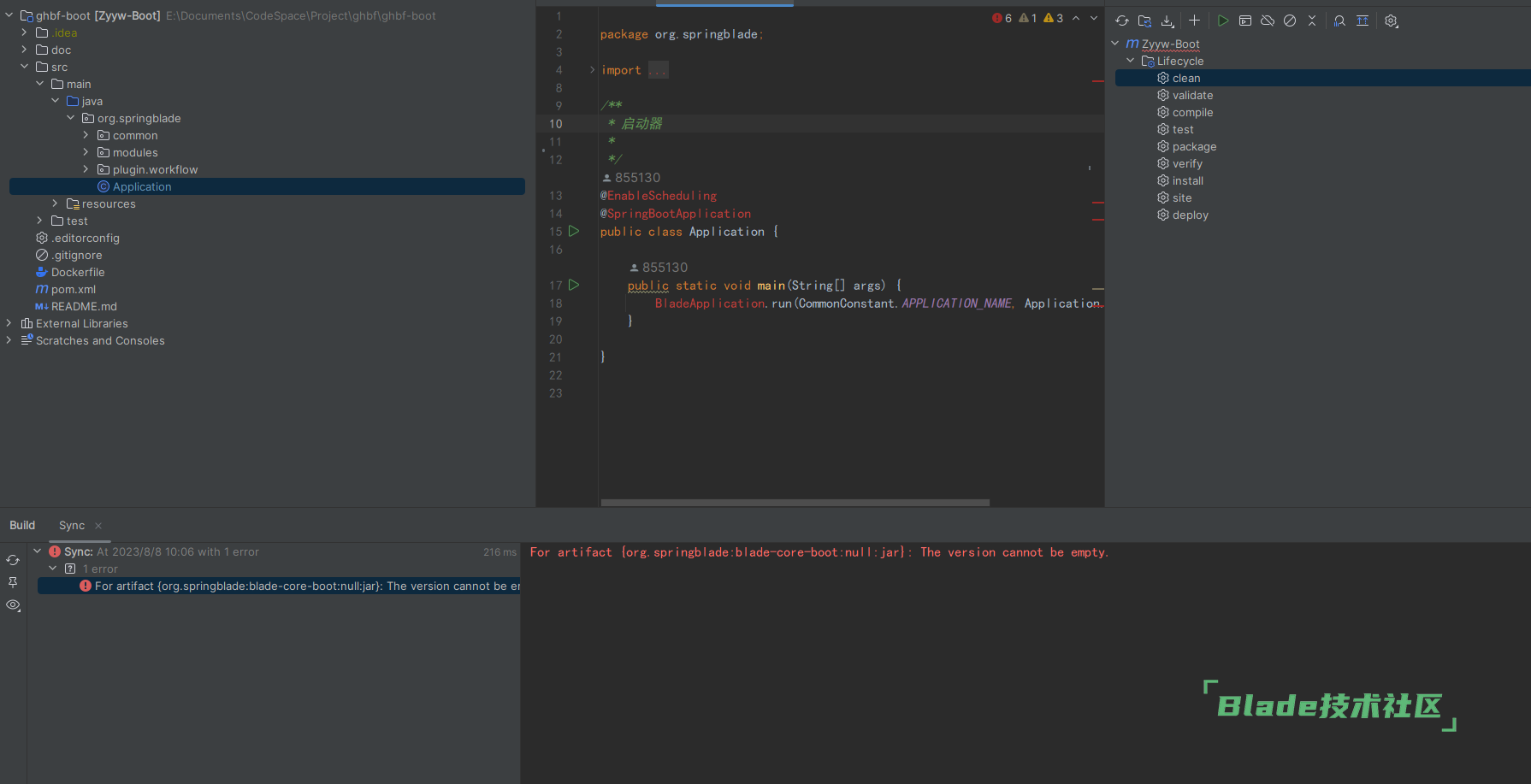Click the Maven toolbar icon with two up arrows
1531x784 pixels.
coord(1363,21)
